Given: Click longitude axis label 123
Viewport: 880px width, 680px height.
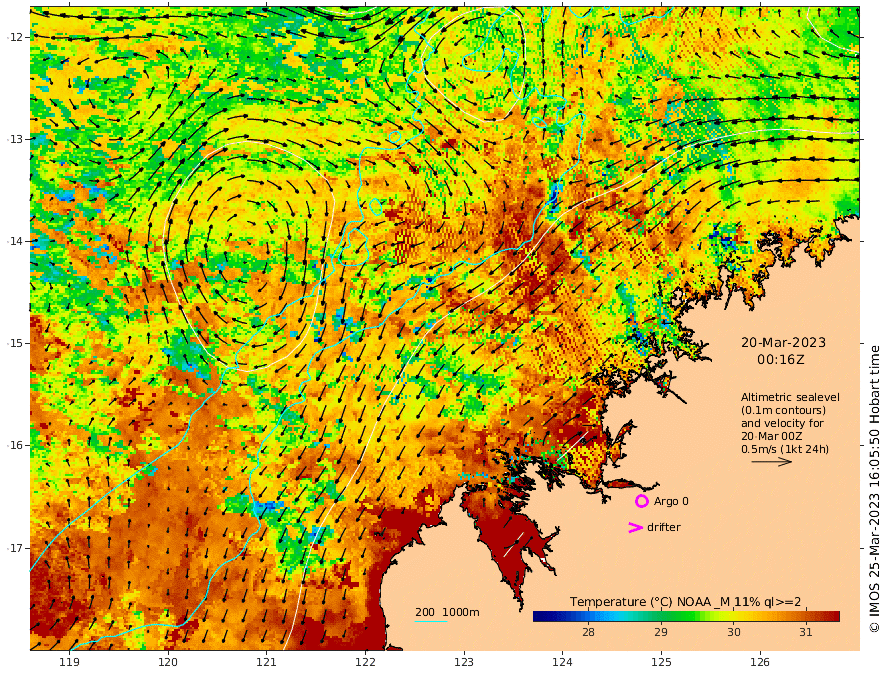Looking at the screenshot, I should [x=464, y=662].
